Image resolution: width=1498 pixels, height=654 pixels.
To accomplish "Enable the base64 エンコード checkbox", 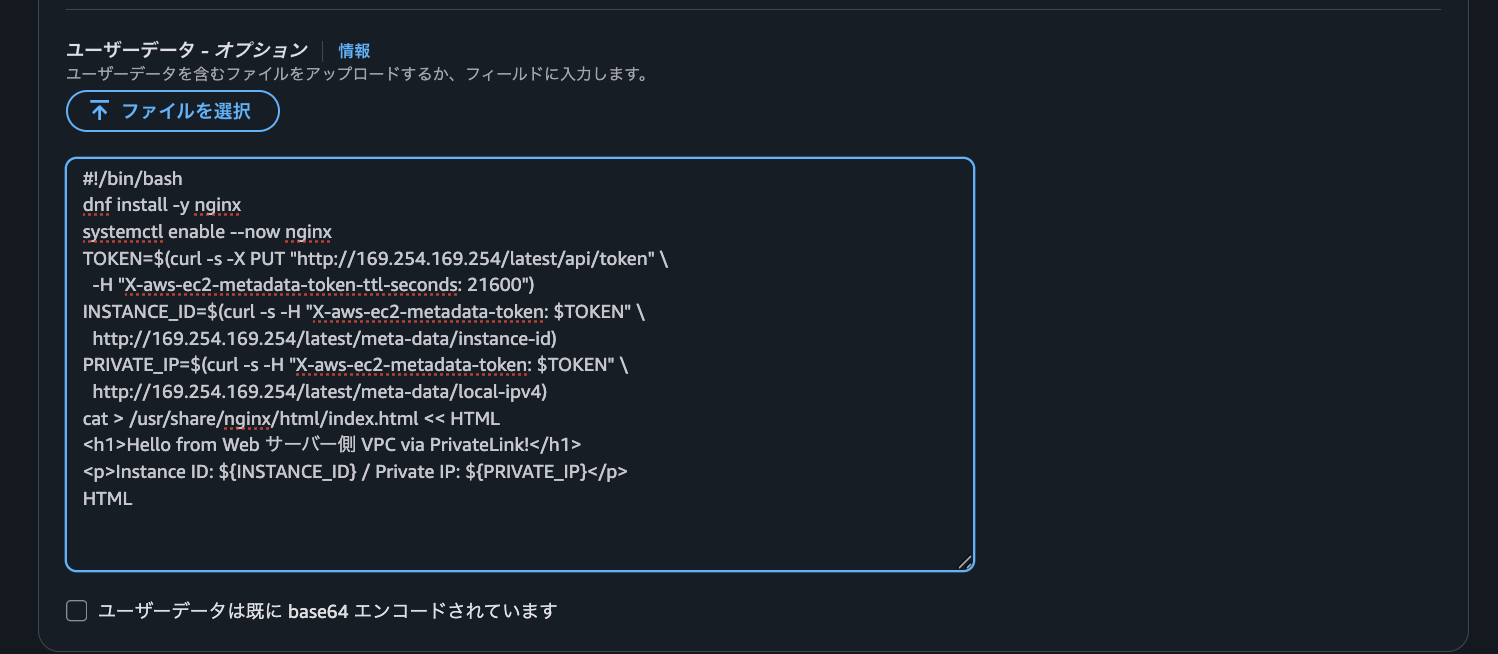I will pyautogui.click(x=76, y=610).
